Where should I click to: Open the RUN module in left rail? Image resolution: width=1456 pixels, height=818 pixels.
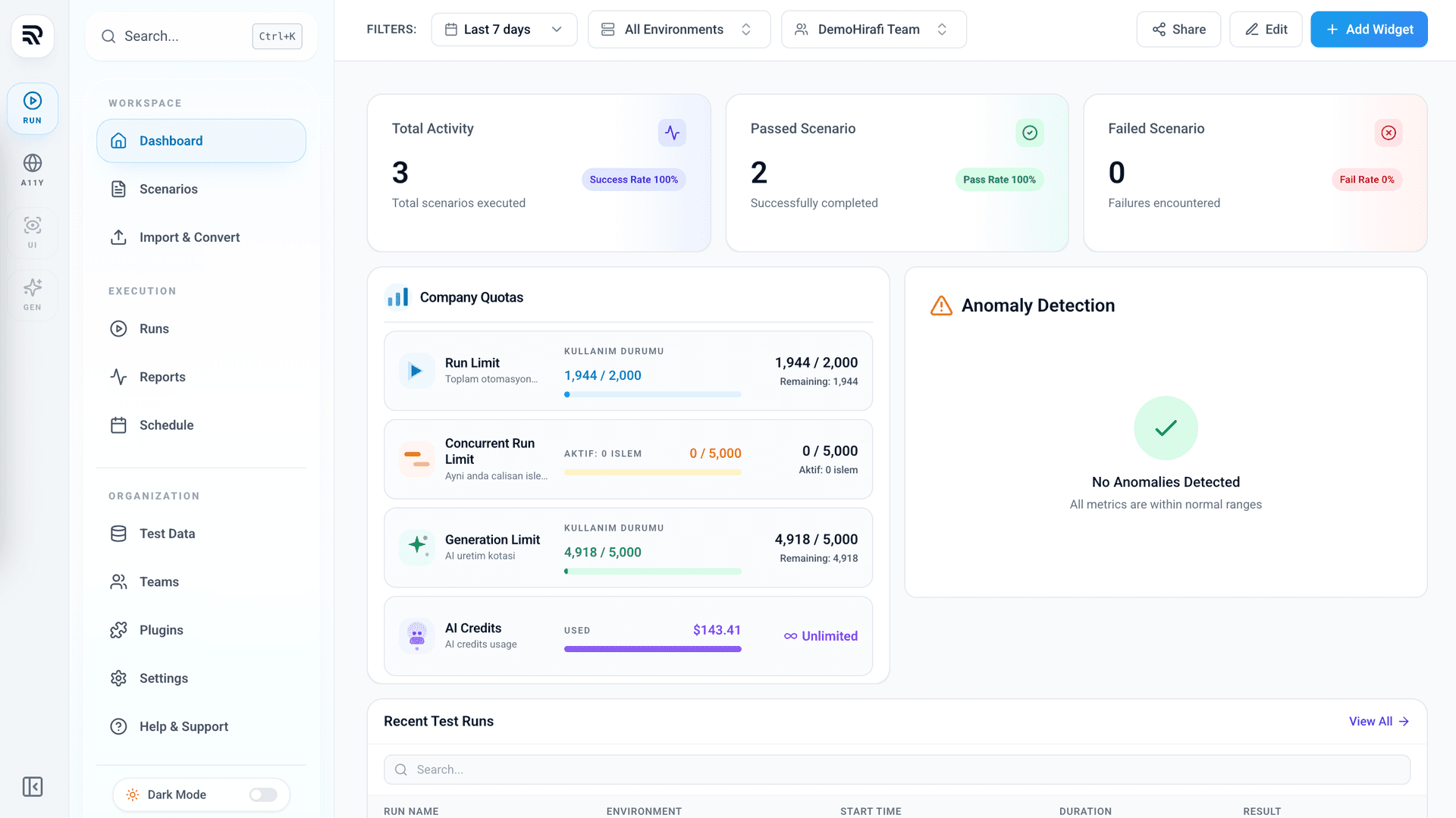pos(33,108)
